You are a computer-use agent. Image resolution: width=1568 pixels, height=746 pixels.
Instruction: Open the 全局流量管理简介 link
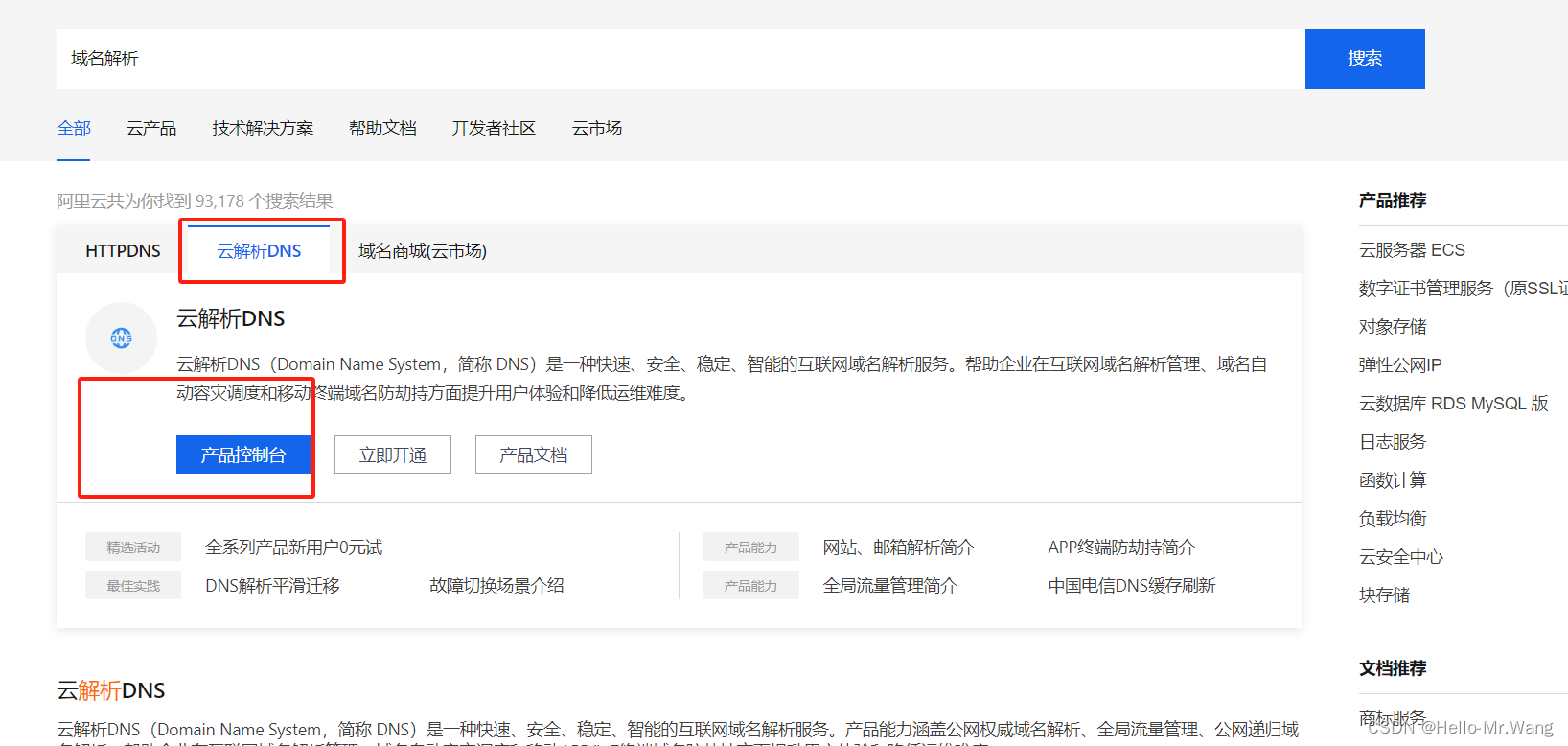[x=890, y=586]
